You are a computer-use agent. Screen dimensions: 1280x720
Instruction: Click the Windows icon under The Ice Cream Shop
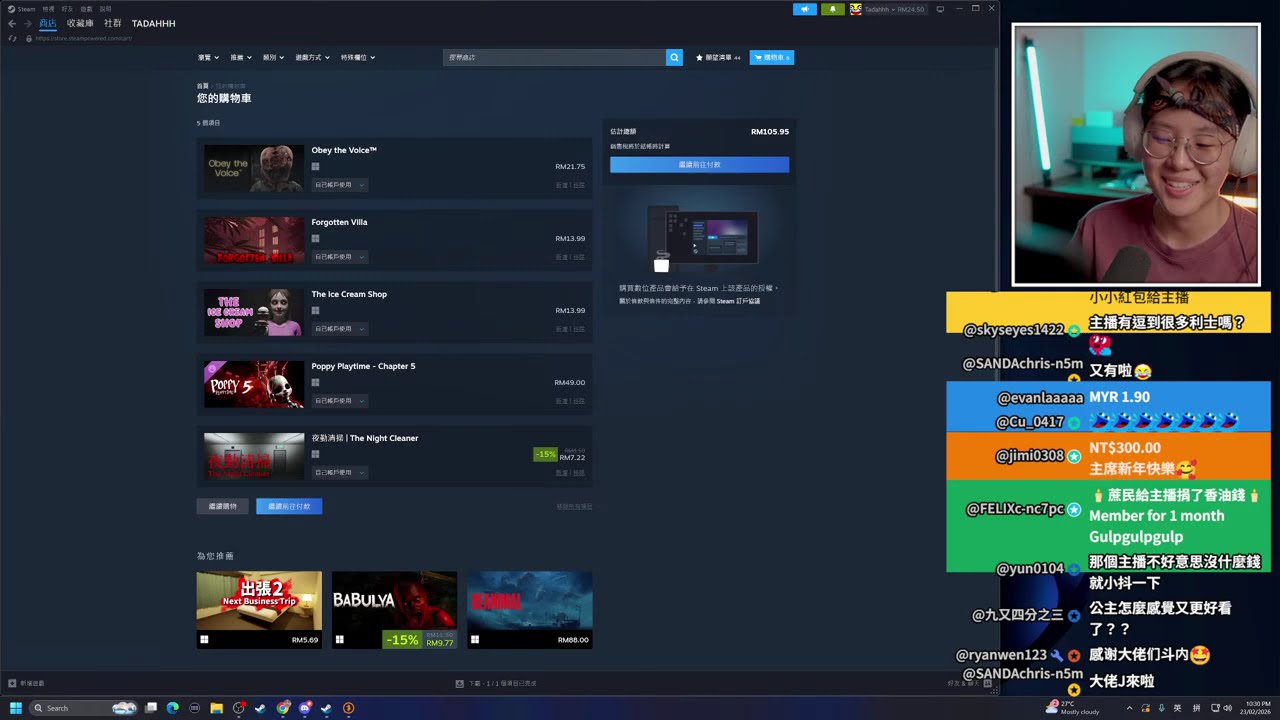[315, 311]
